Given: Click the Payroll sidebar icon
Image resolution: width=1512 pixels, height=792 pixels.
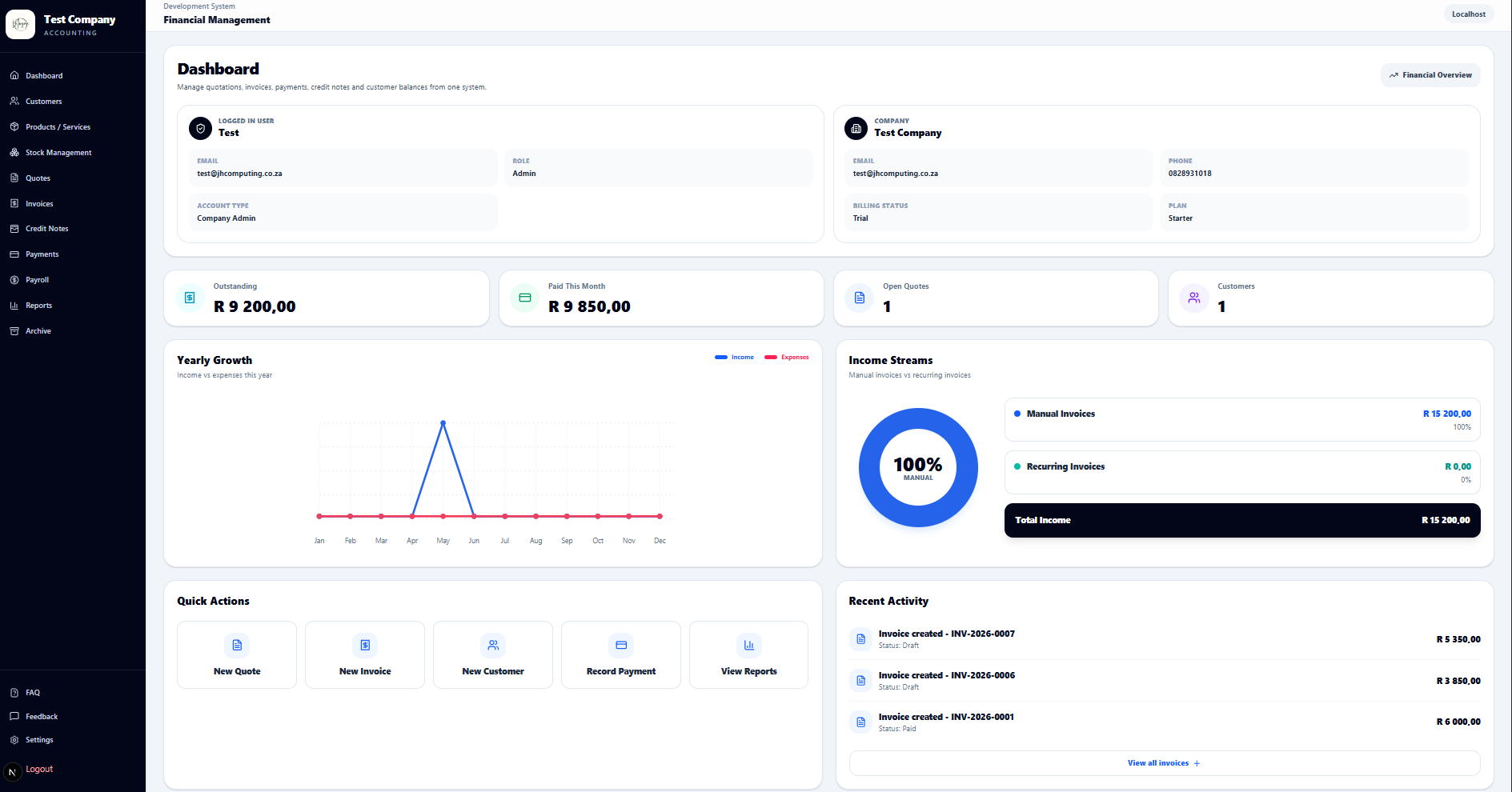Looking at the screenshot, I should point(14,280).
